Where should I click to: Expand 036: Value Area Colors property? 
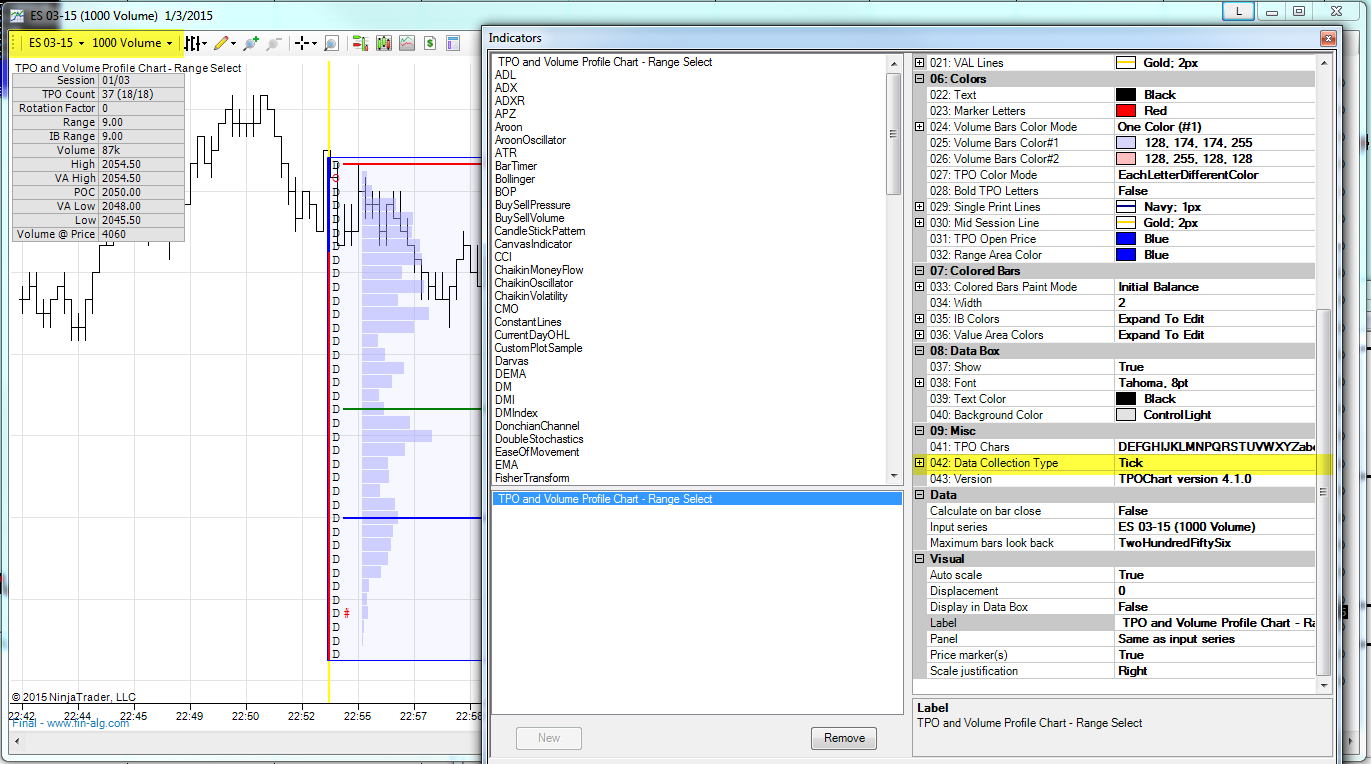920,335
